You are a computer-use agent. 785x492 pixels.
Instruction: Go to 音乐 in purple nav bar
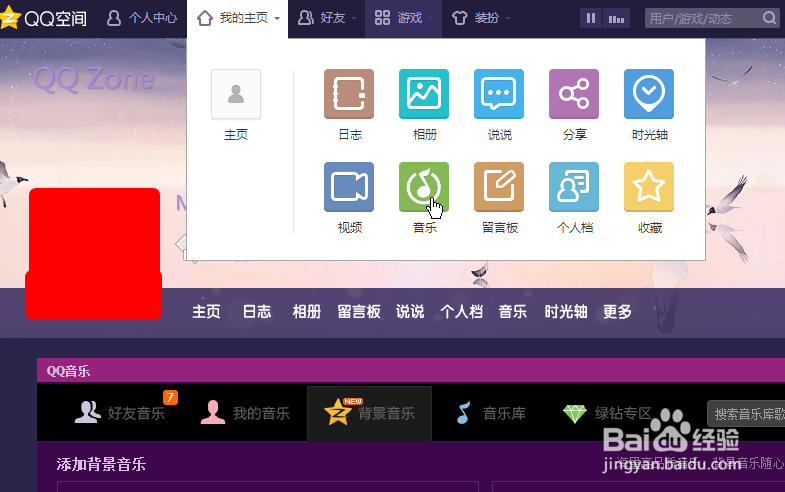[x=513, y=312]
